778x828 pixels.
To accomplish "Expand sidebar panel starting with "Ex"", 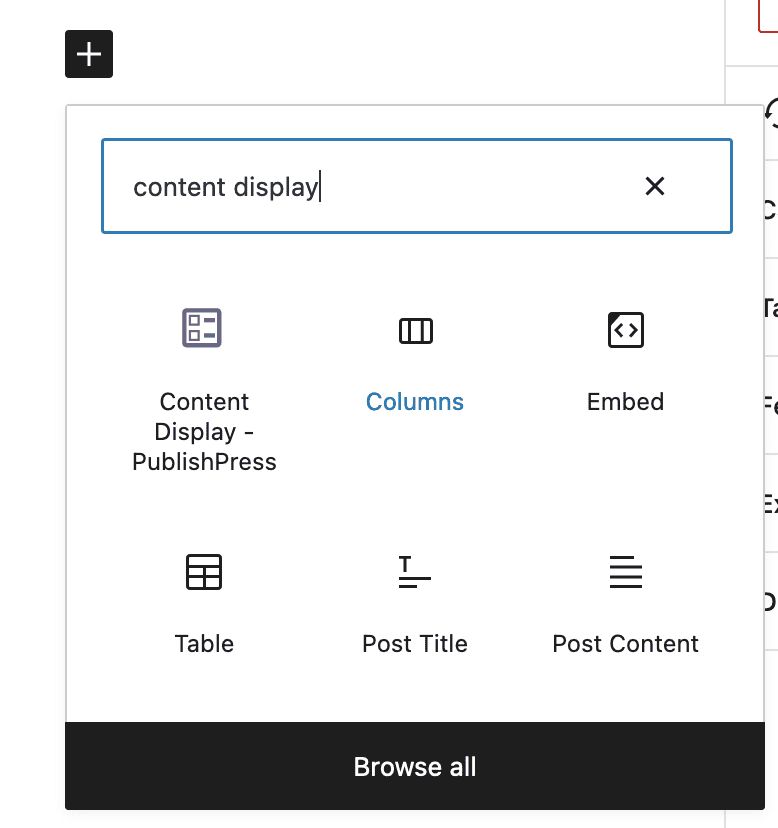I will [771, 503].
